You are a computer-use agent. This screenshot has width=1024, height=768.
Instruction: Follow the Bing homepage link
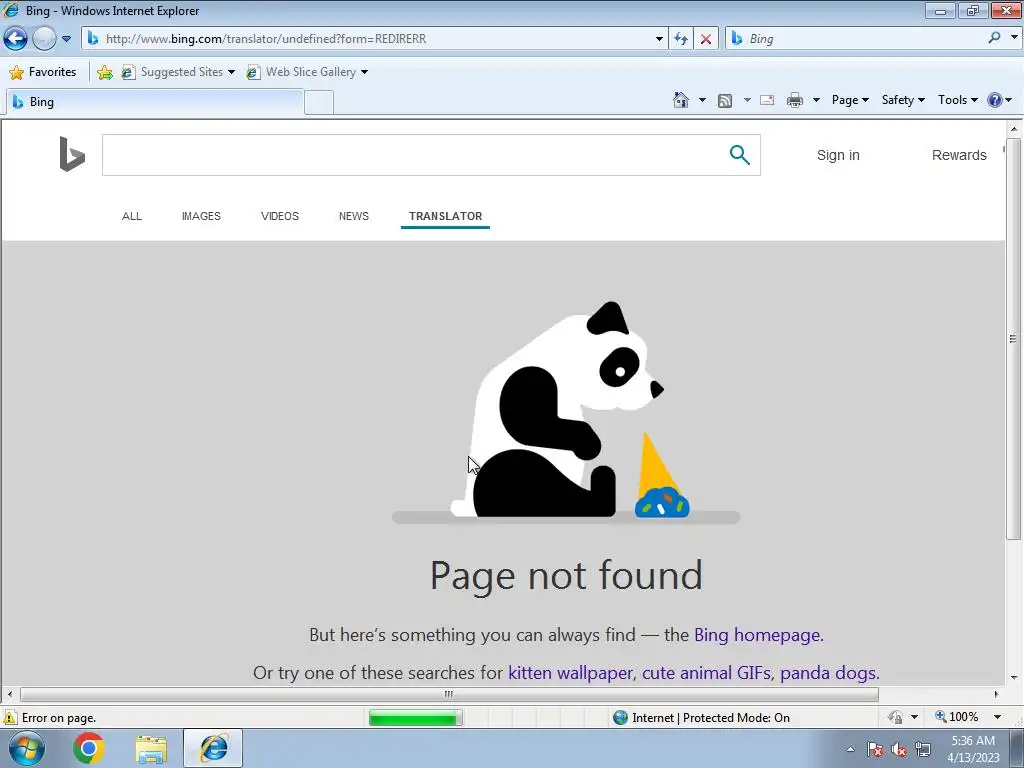point(757,635)
